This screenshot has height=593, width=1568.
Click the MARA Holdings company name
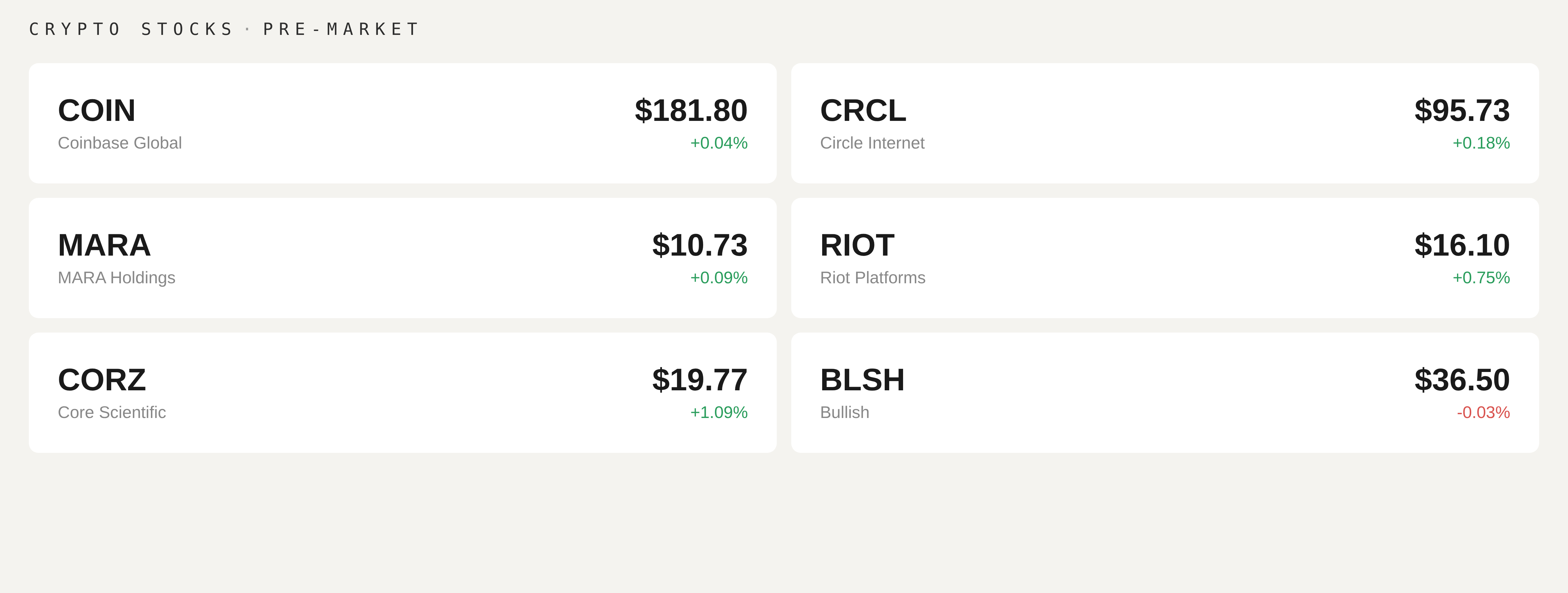[116, 278]
